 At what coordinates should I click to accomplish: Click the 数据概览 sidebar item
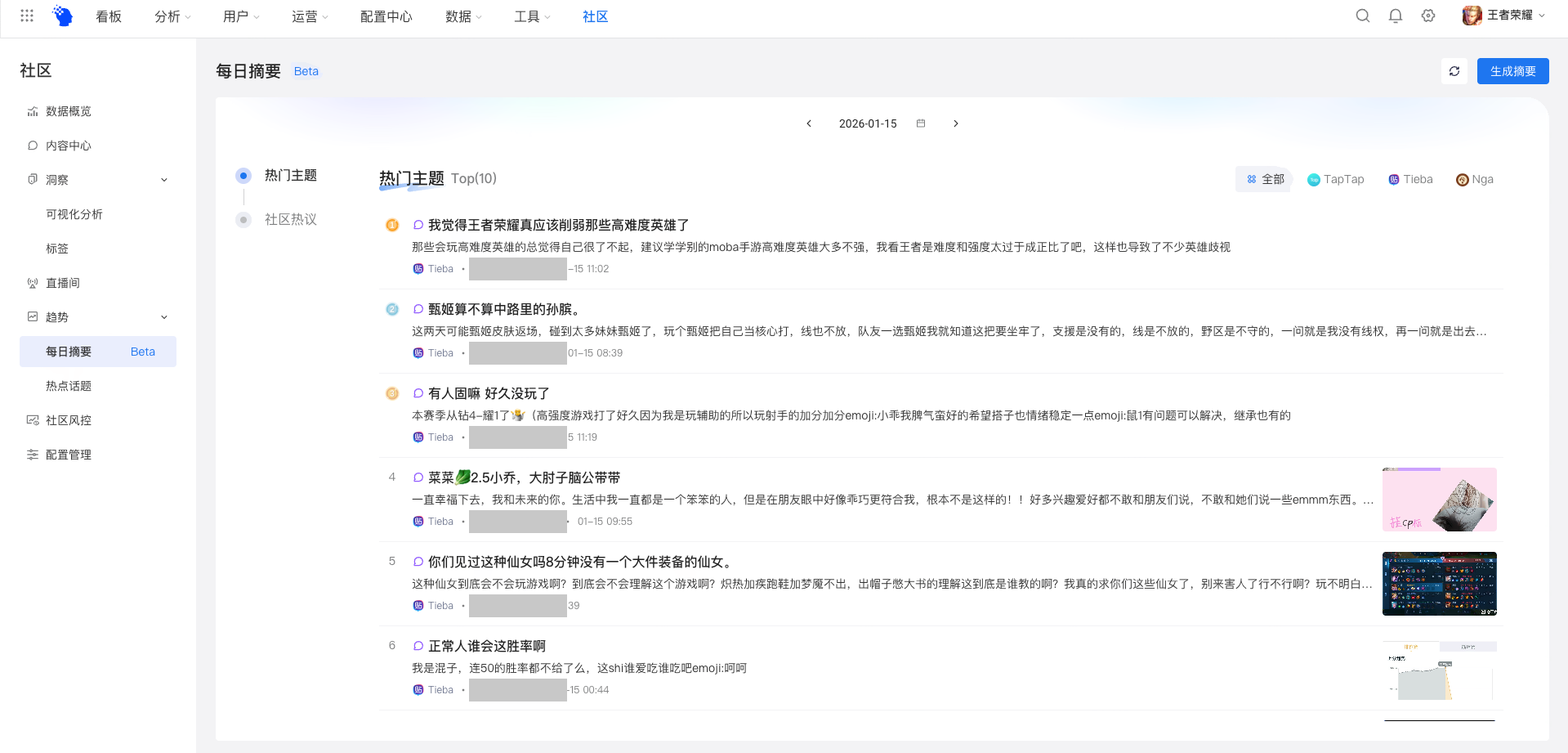tap(98, 111)
